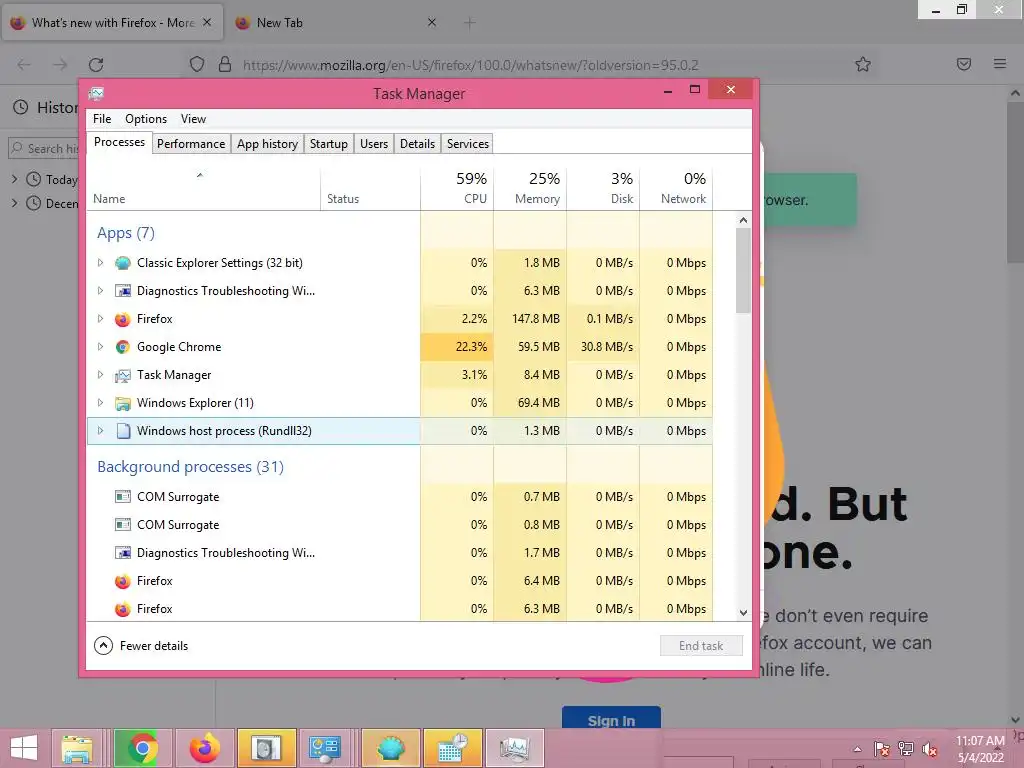Open Google Chrome from the taskbar
The image size is (1024, 768).
tap(143, 748)
